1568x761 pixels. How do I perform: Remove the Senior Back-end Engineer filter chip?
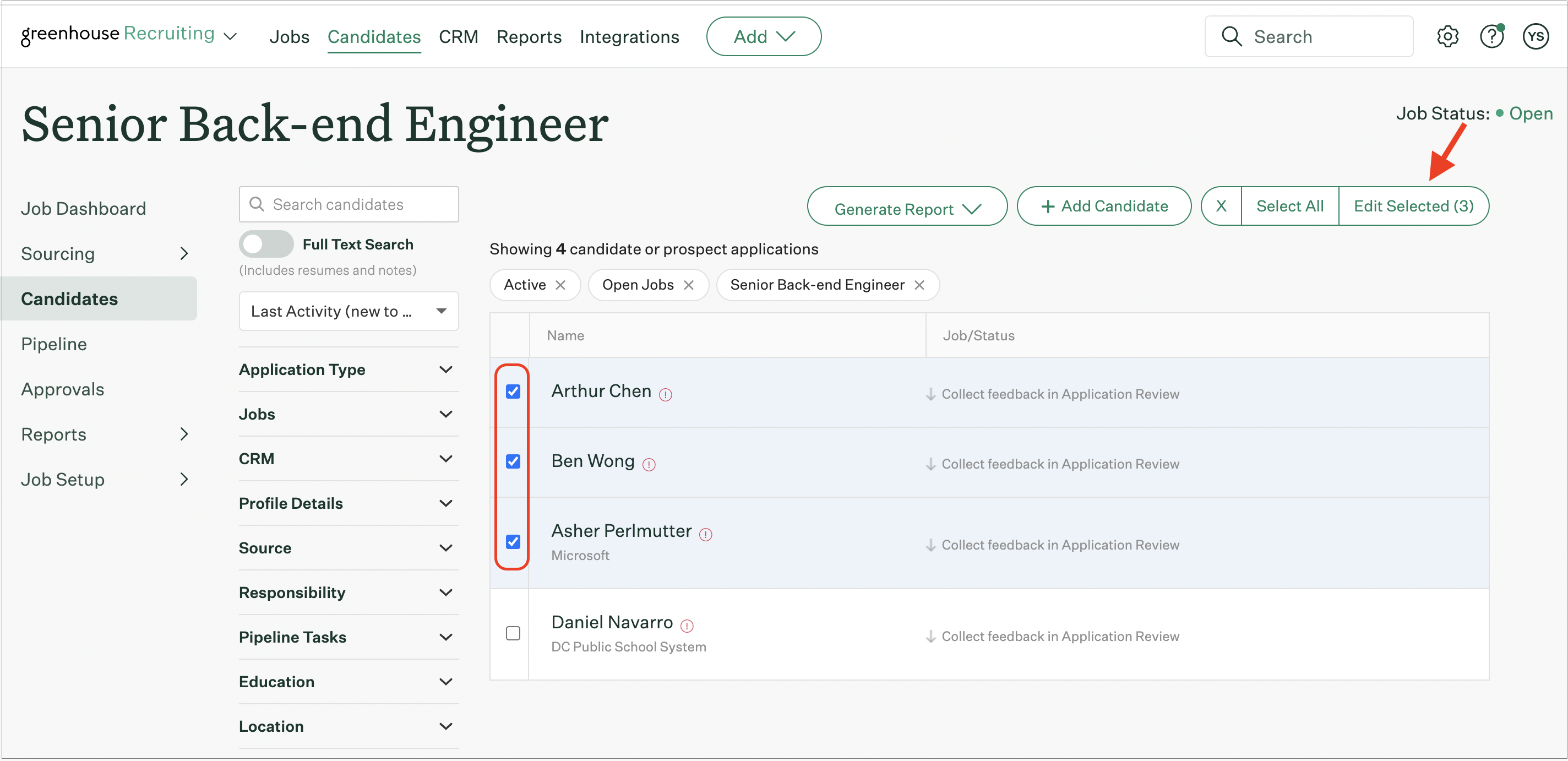pos(919,285)
